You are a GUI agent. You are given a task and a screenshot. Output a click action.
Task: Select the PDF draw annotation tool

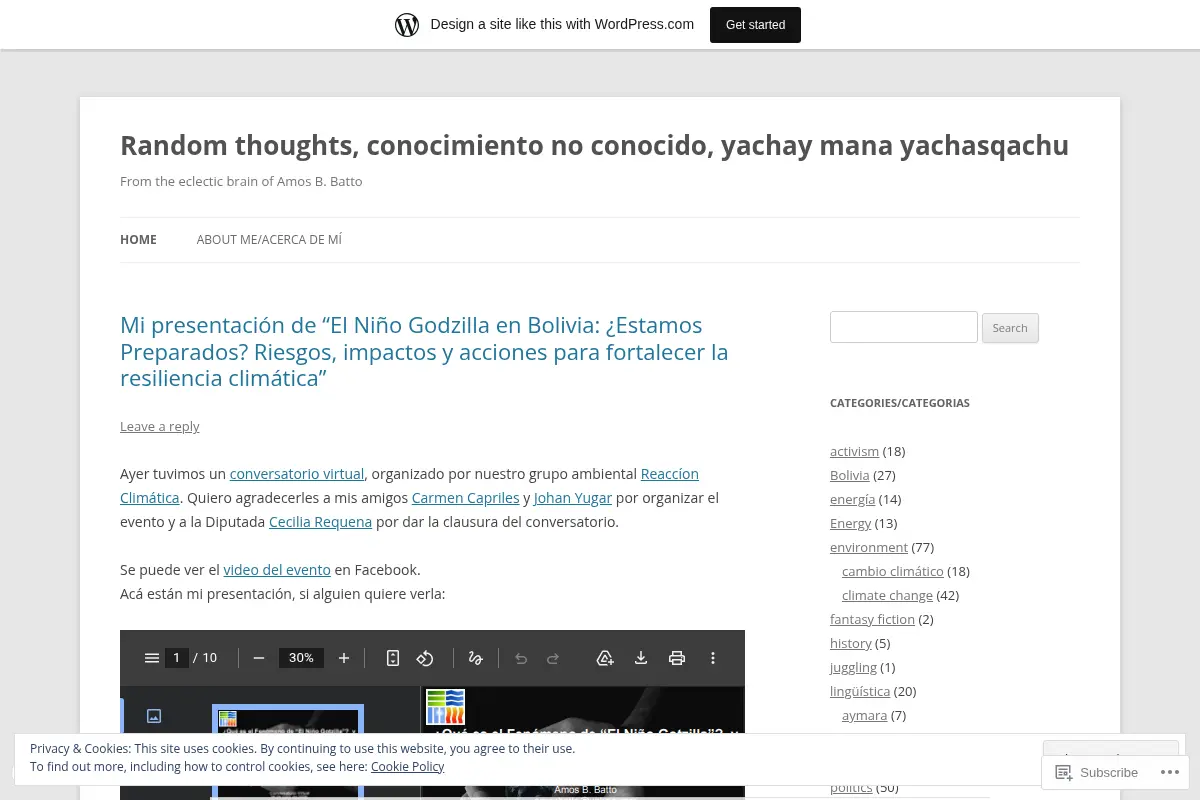click(x=475, y=658)
